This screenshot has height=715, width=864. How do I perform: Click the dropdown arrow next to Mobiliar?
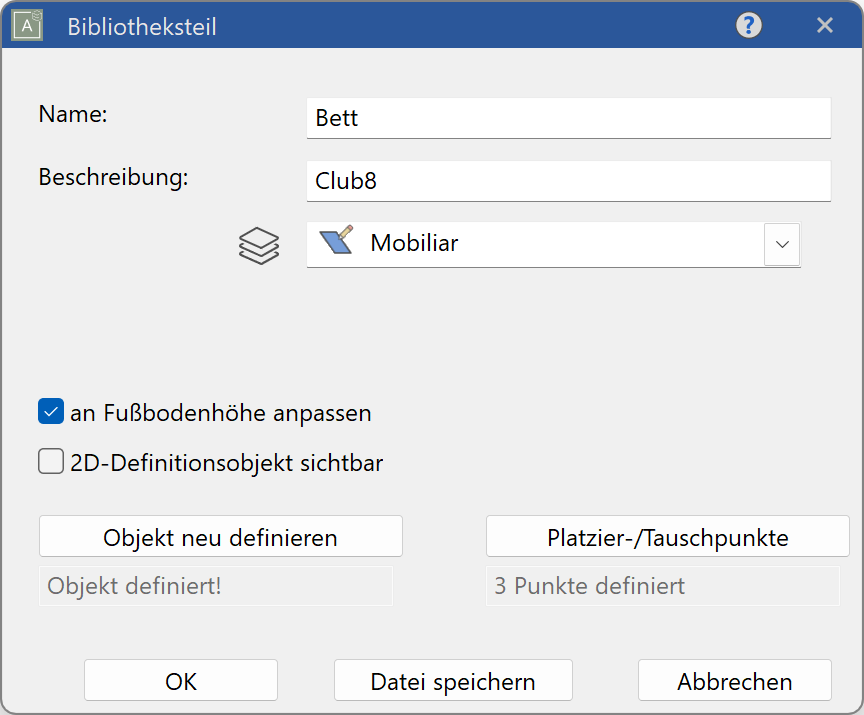pyautogui.click(x=782, y=244)
